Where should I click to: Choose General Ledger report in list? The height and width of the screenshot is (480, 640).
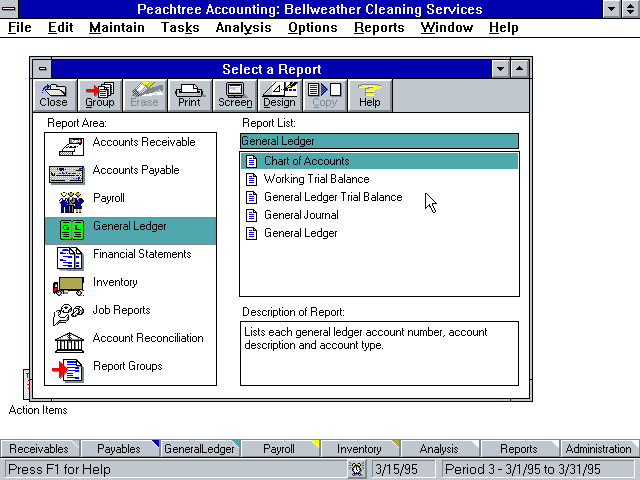[379, 233]
